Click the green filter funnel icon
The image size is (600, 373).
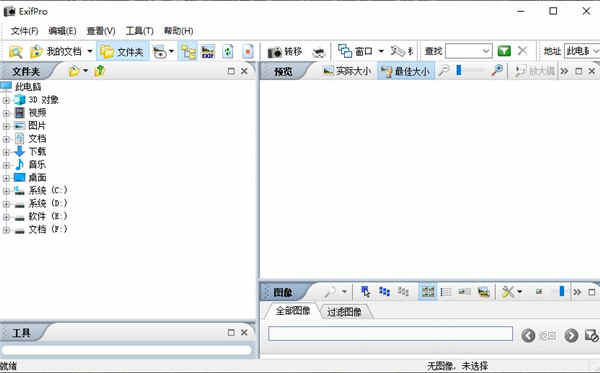(504, 51)
